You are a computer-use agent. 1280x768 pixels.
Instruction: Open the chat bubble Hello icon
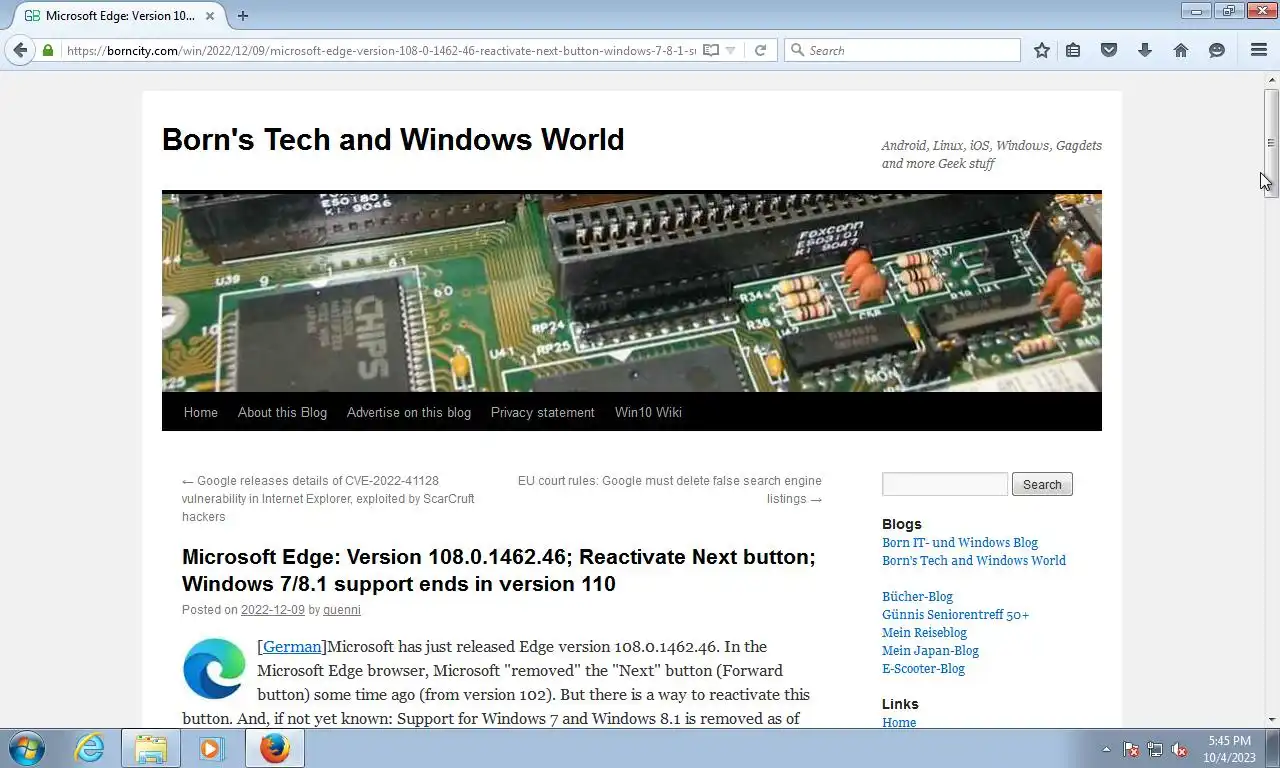pyautogui.click(x=1217, y=50)
